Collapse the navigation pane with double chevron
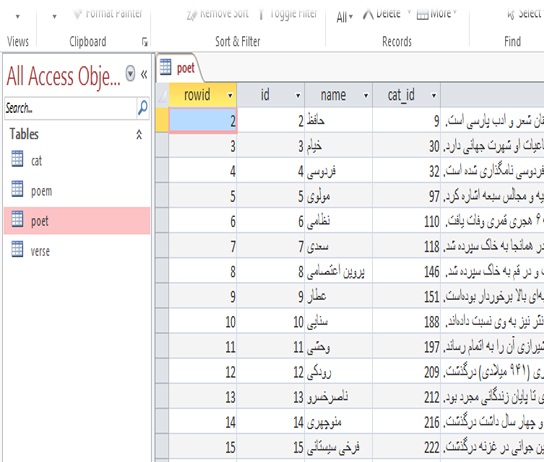The width and height of the screenshot is (544, 462). pyautogui.click(x=144, y=74)
